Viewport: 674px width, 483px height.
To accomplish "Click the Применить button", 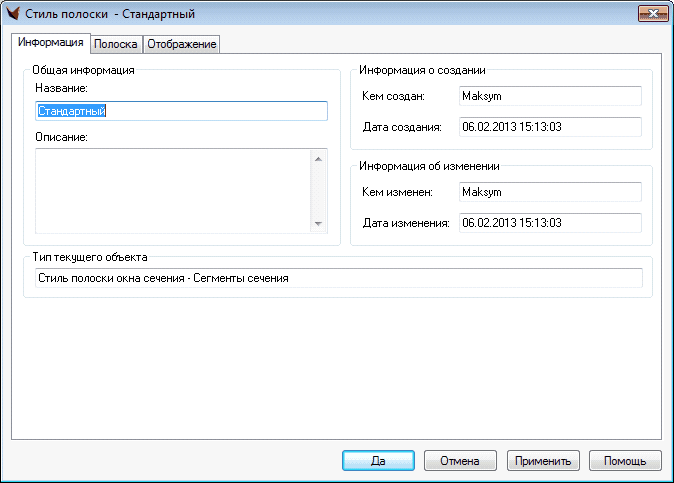I will coord(543,461).
